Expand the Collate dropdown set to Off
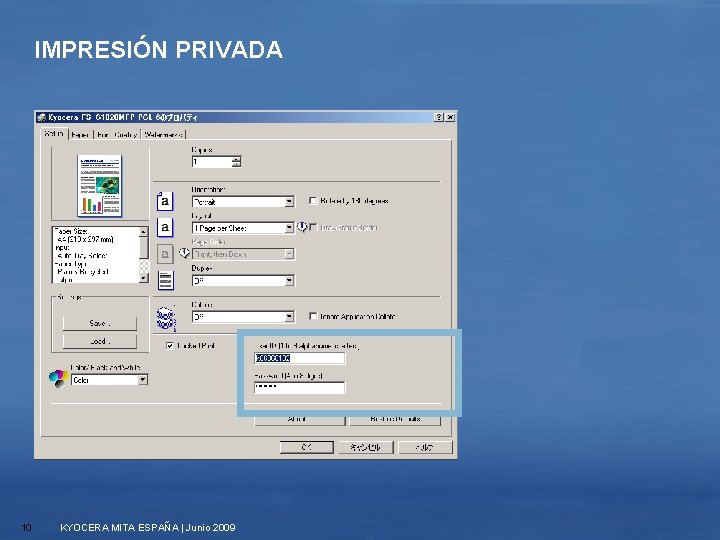The width and height of the screenshot is (720, 540). (243, 316)
